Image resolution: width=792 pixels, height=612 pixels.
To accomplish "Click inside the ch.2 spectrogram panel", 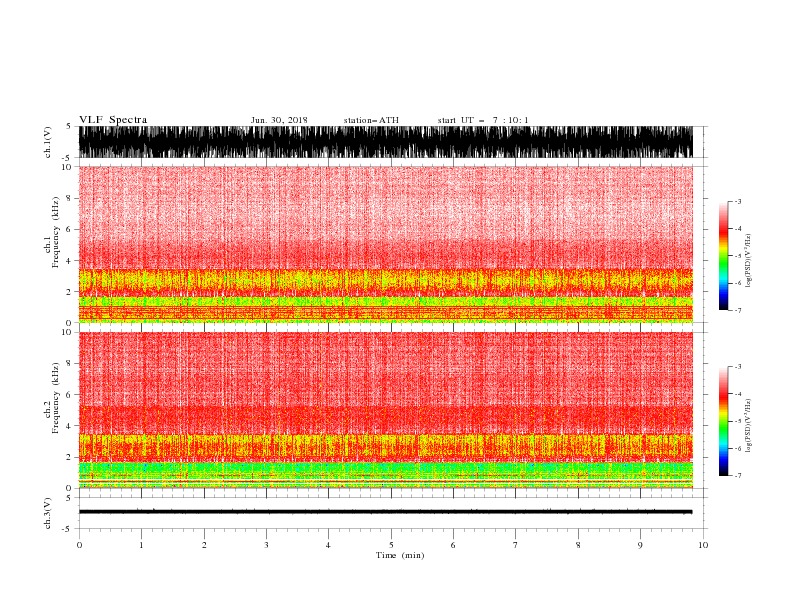I will point(386,410).
